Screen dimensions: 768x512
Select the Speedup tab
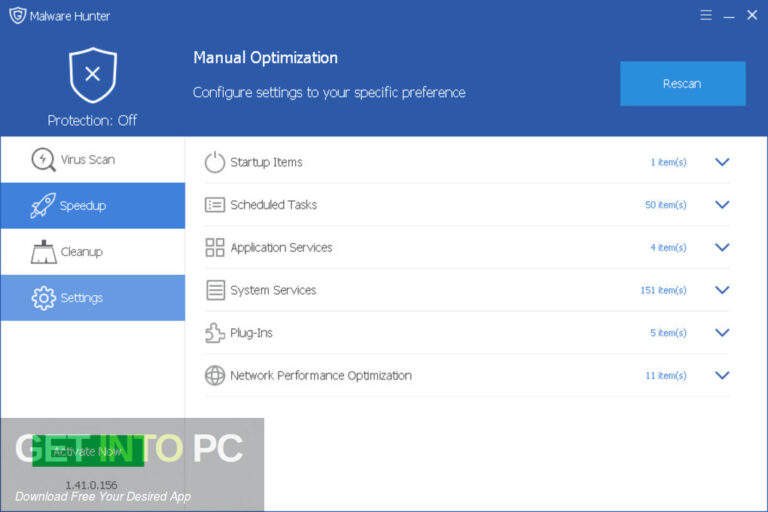(93, 205)
